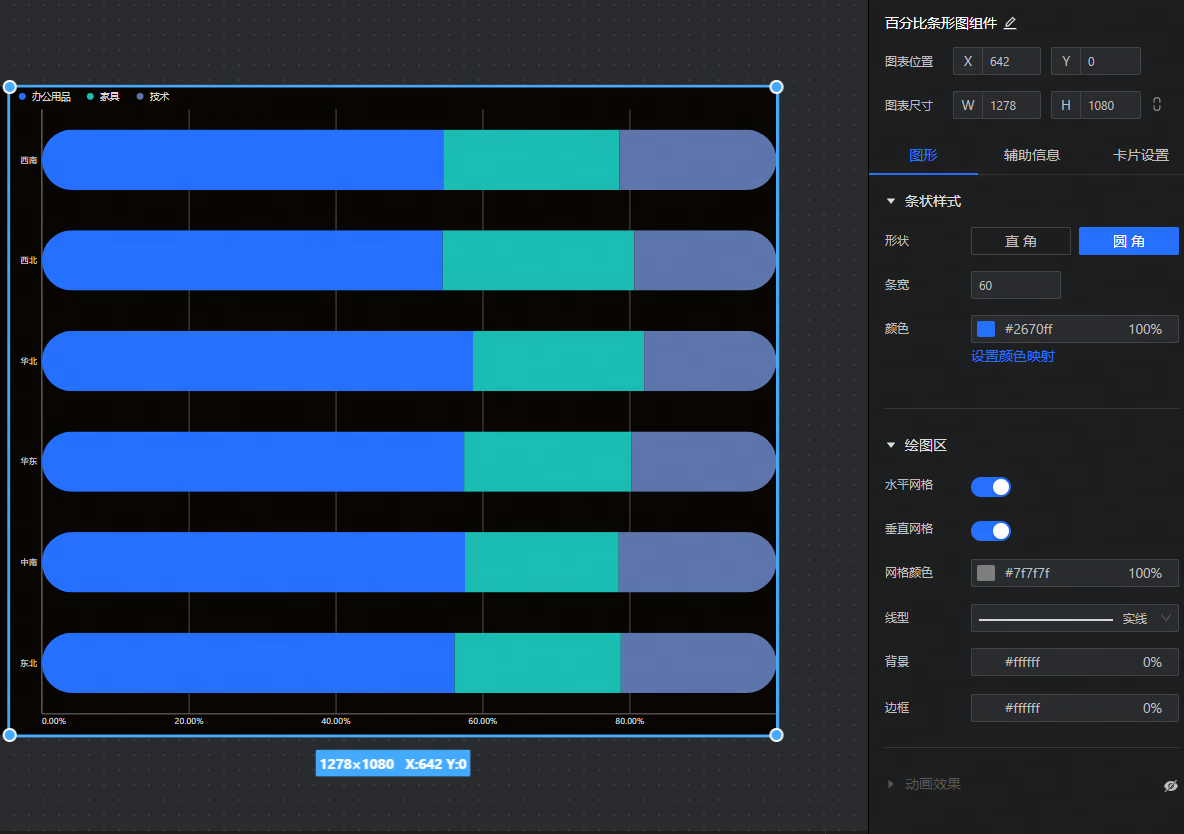Click the top-right resize handle of chart
Screen dimensions: 1184x834
click(776, 87)
